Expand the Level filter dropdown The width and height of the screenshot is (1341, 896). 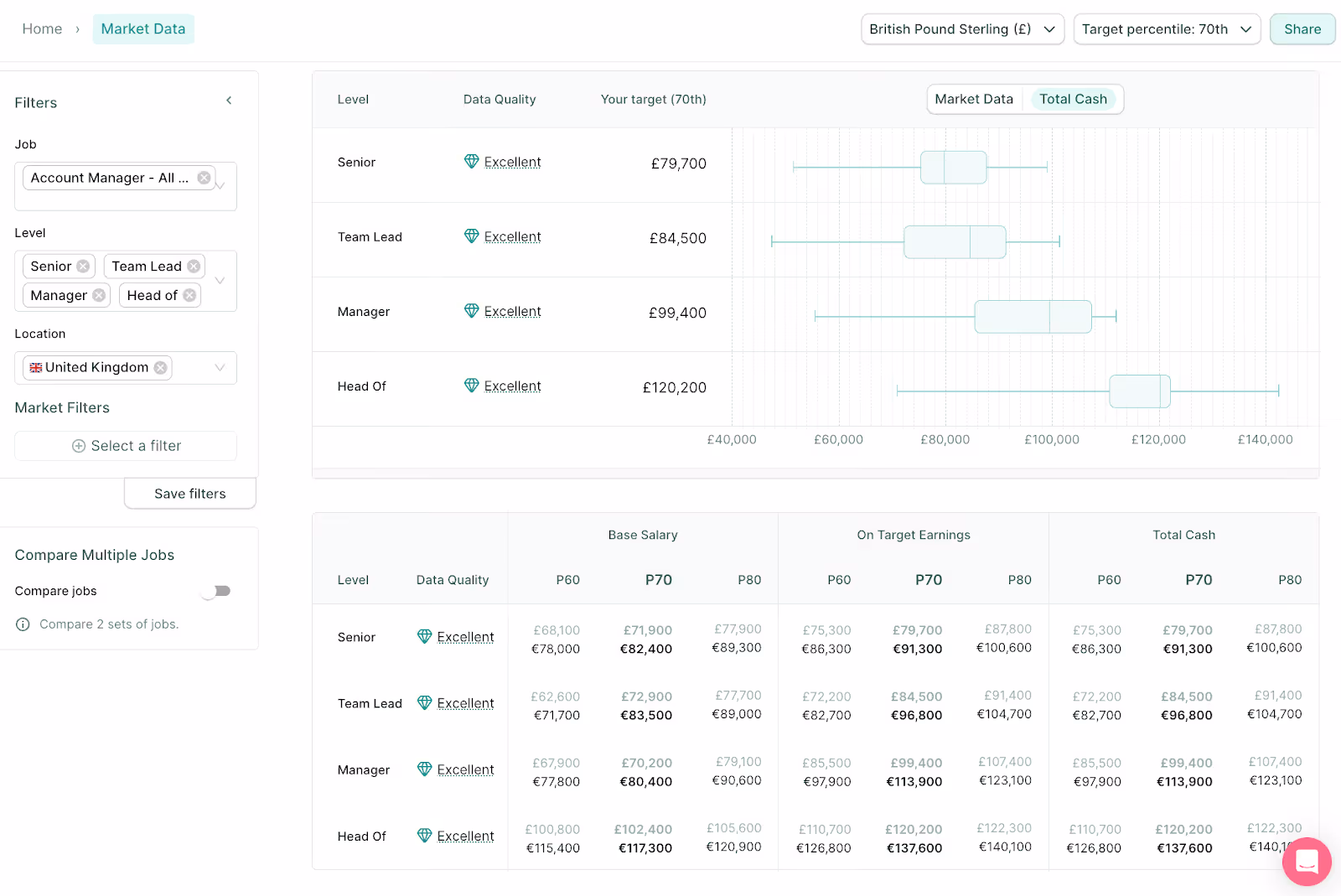(220, 281)
